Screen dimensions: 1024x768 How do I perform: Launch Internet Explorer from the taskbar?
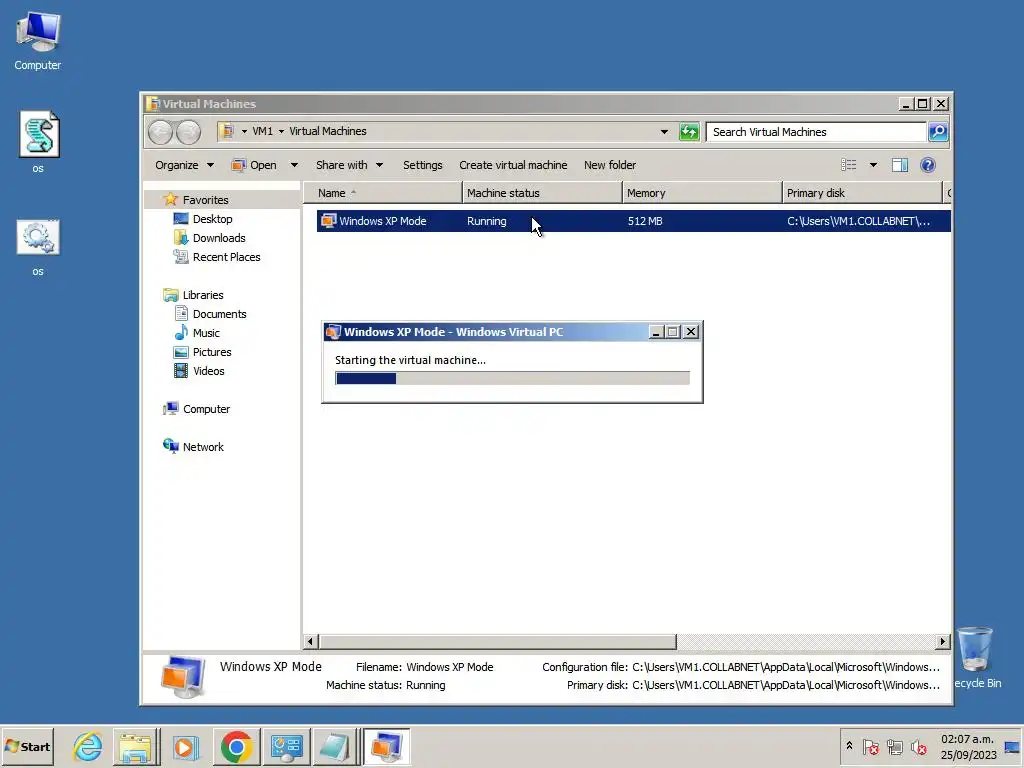[x=88, y=746]
